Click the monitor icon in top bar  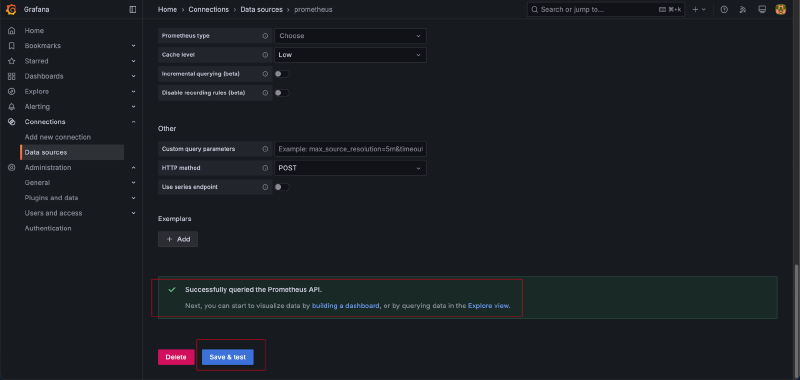762,9
